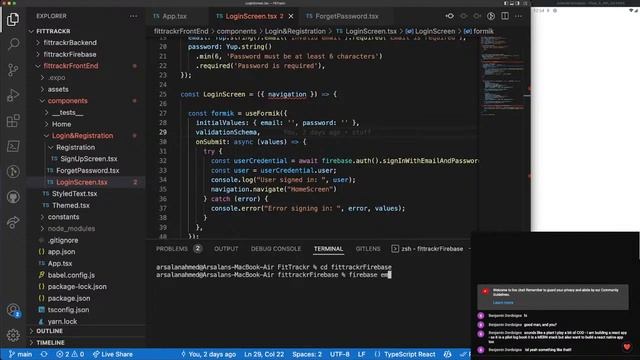Select the LoginScreen.tsx editor tab
Viewport: 640px width, 360px height.
coord(250,16)
